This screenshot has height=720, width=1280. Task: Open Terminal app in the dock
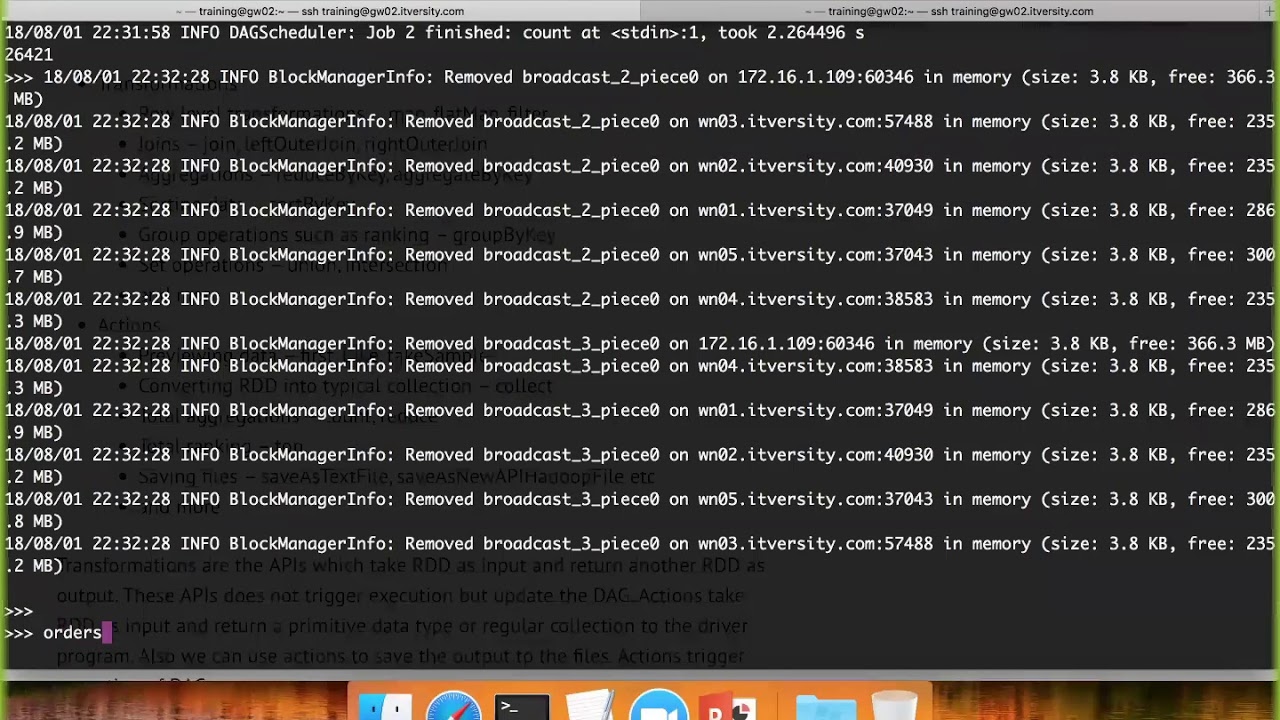522,705
